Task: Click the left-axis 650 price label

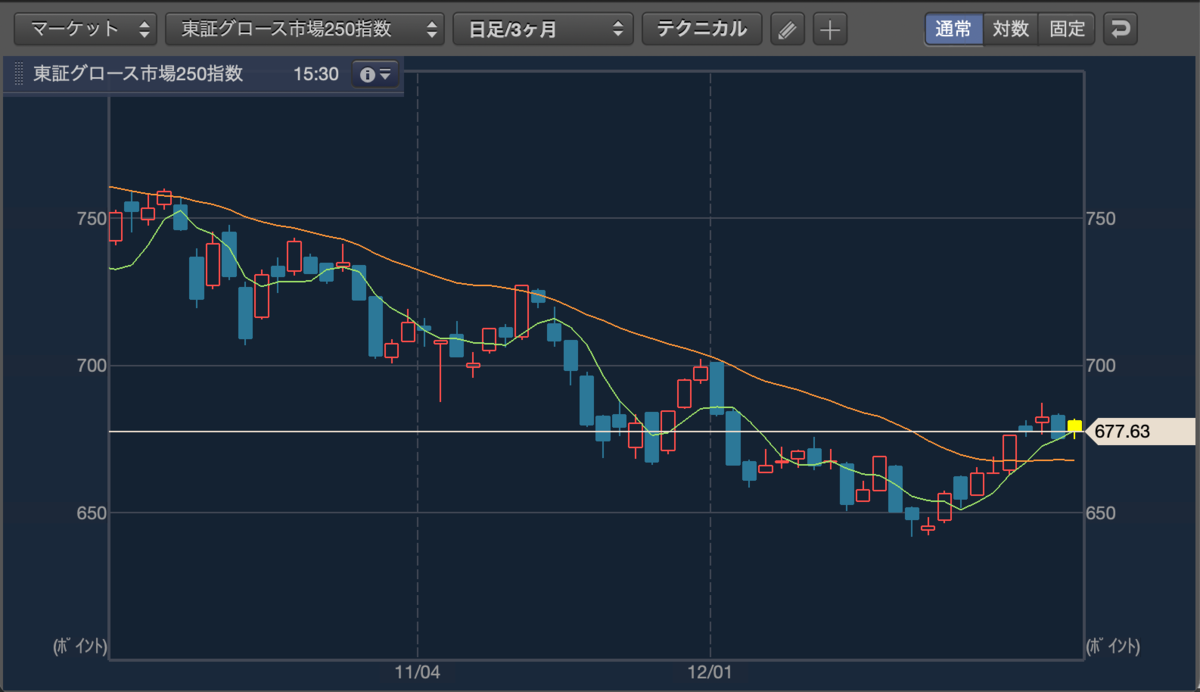Action: [x=90, y=512]
